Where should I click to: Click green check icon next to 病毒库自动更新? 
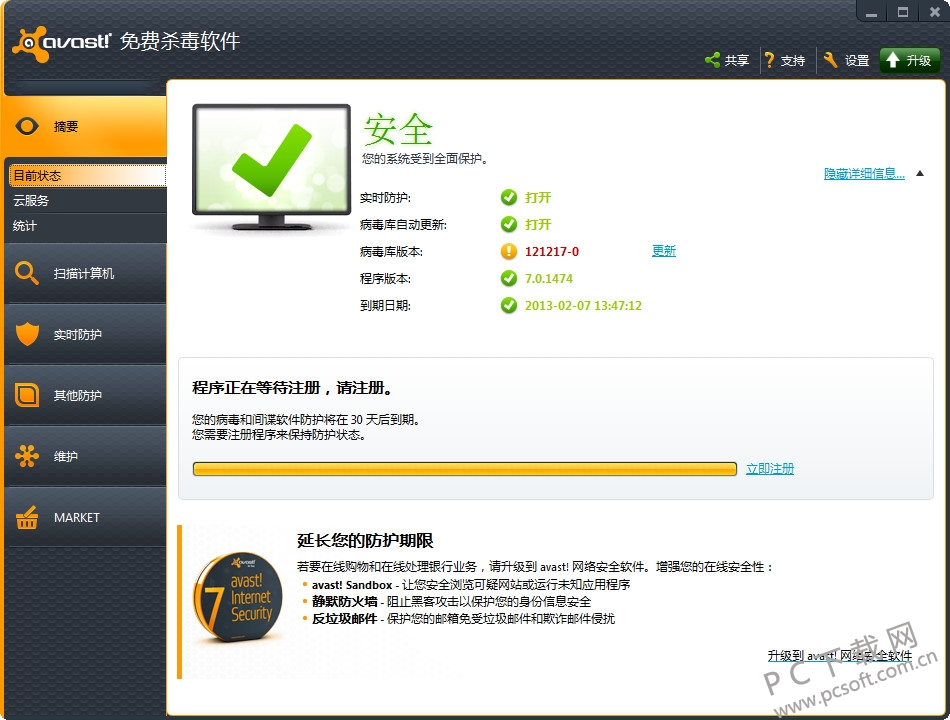(509, 224)
